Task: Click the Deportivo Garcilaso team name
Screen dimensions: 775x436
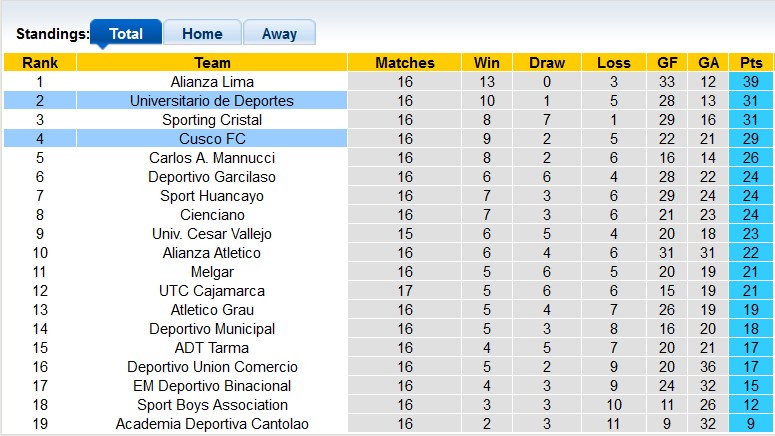Action: [x=212, y=177]
